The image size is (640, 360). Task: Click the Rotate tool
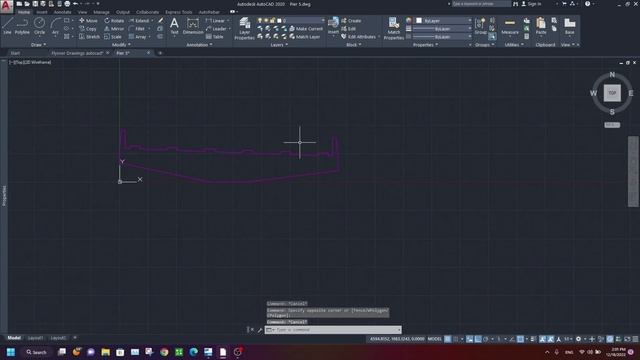point(114,20)
